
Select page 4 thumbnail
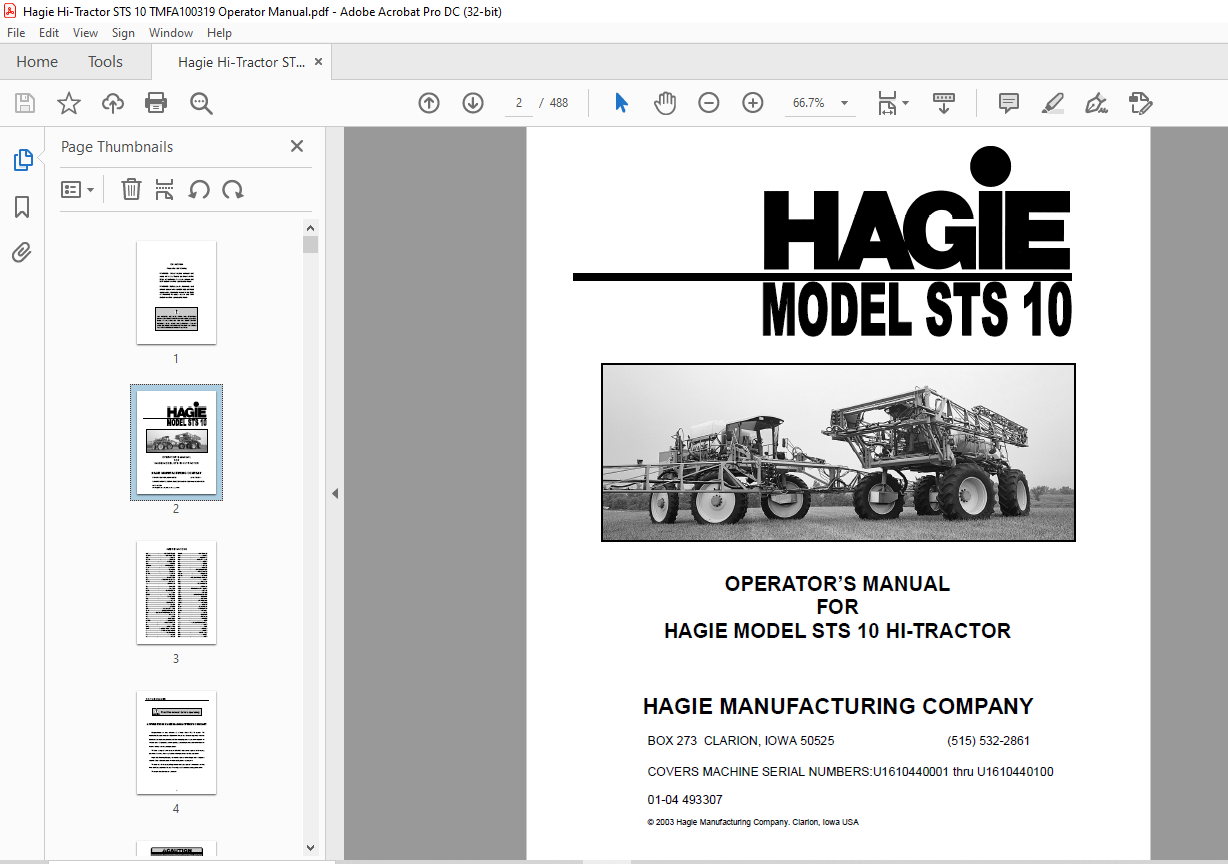(x=176, y=742)
